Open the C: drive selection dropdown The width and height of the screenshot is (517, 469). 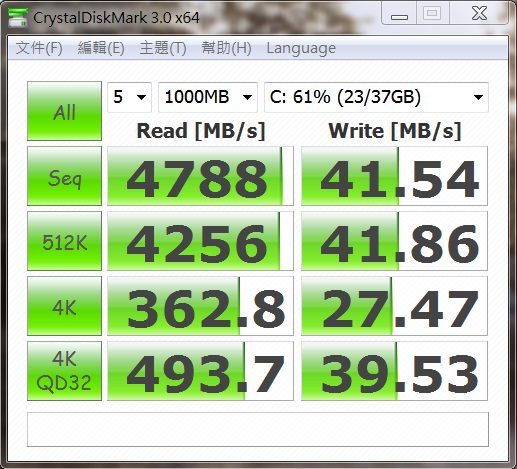click(x=376, y=97)
